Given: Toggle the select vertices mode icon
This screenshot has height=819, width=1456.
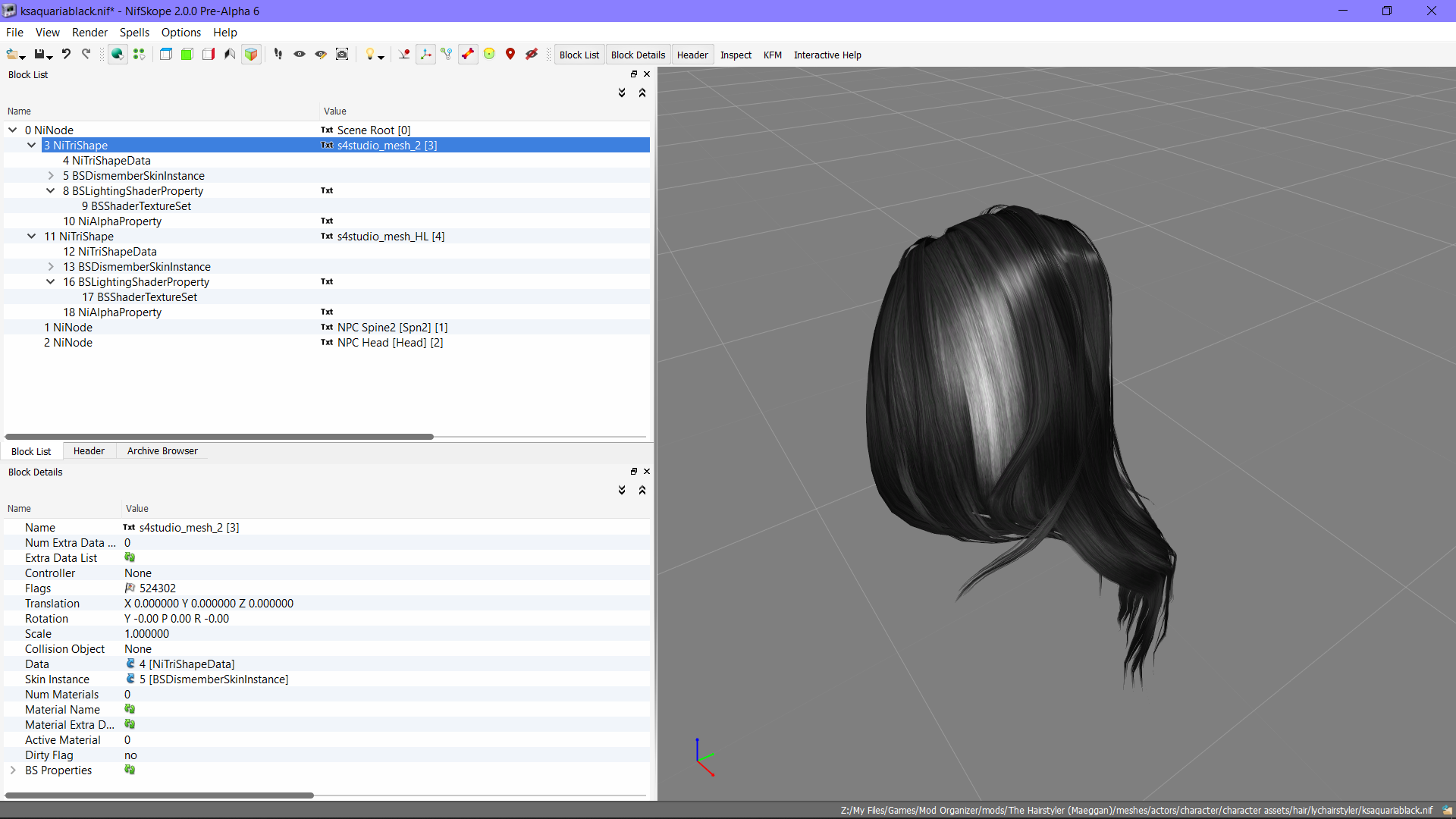Looking at the screenshot, I should tap(139, 55).
